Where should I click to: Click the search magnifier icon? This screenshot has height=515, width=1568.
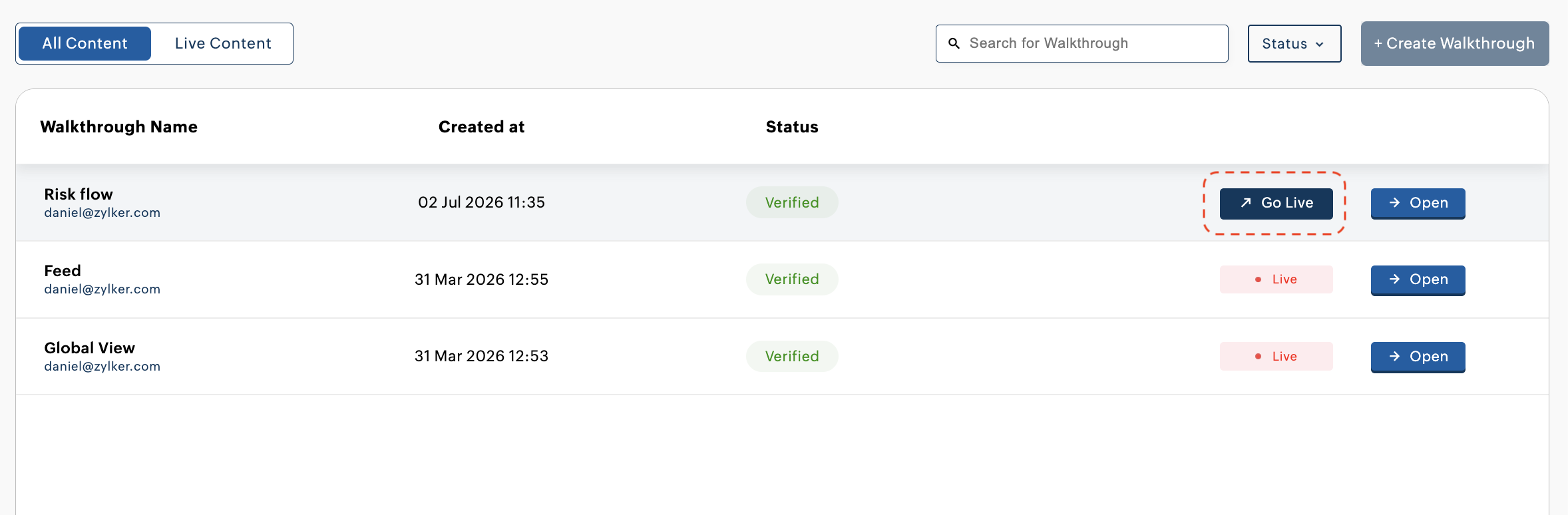click(954, 43)
